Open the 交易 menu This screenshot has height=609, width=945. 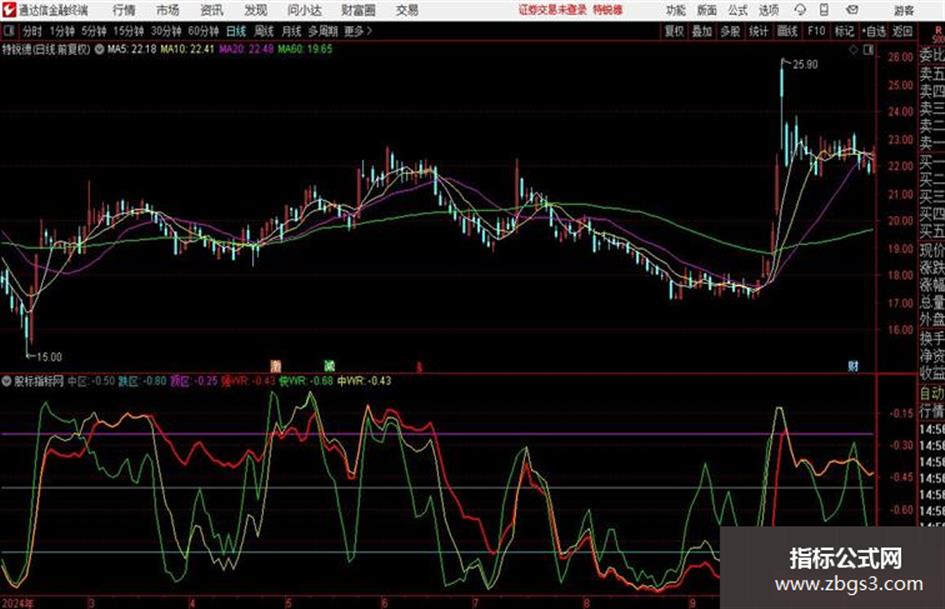[x=407, y=10]
